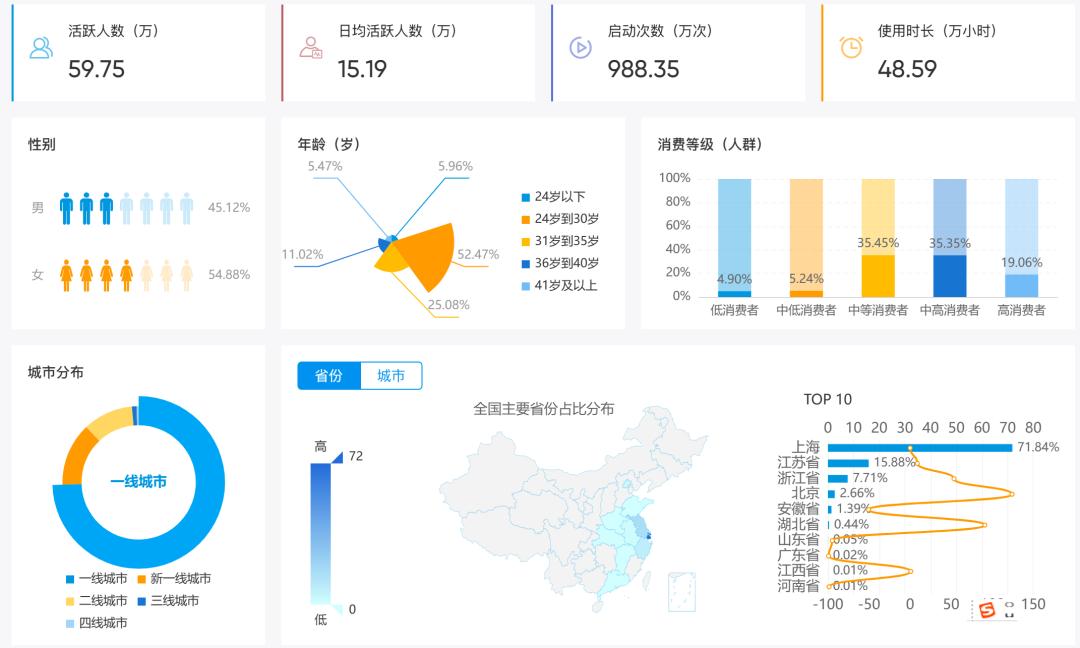Image resolution: width=1080 pixels, height=648 pixels.
Task: Select the 省份 tab
Action: pyautogui.click(x=331, y=376)
